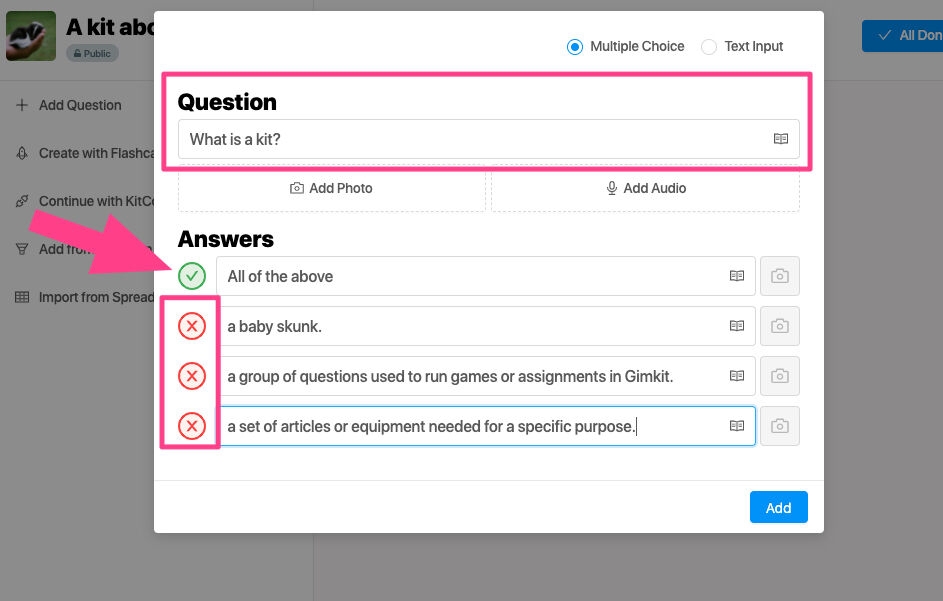Click the green checkmark beside 'All of the above'
The width and height of the screenshot is (943, 601).
pos(192,276)
